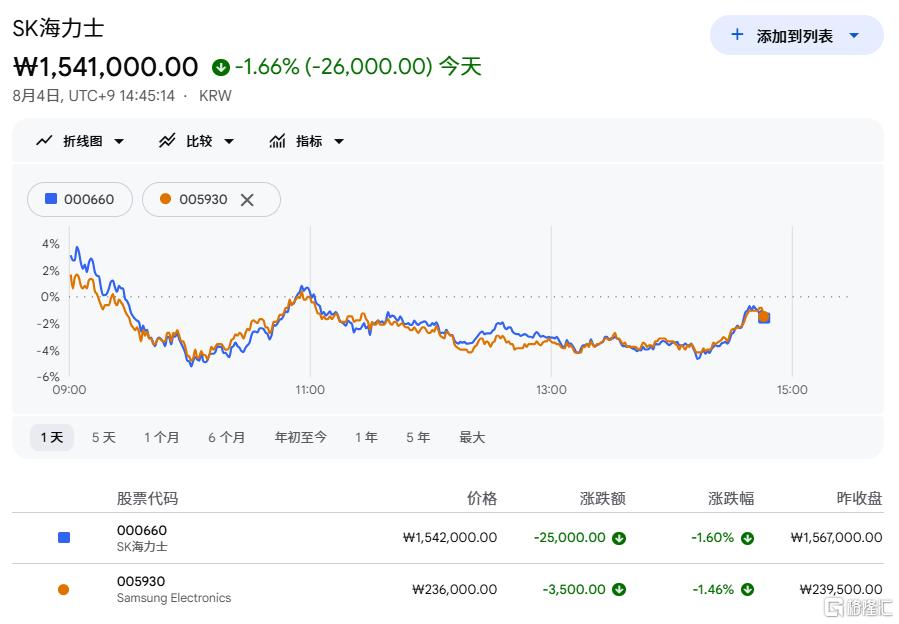
Task: Click the 股票代码 column header
Action: 147,498
